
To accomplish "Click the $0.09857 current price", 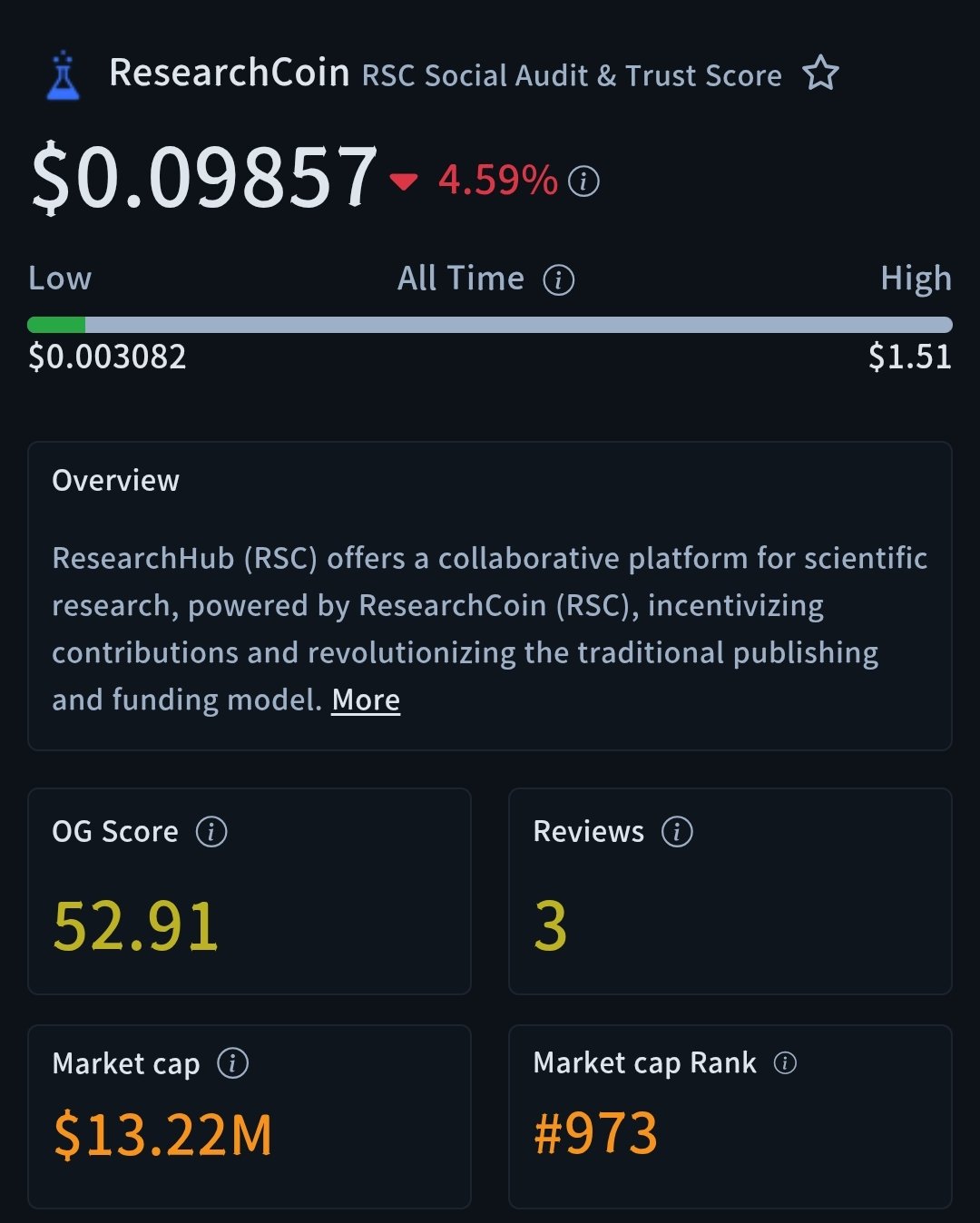I will tap(203, 177).
